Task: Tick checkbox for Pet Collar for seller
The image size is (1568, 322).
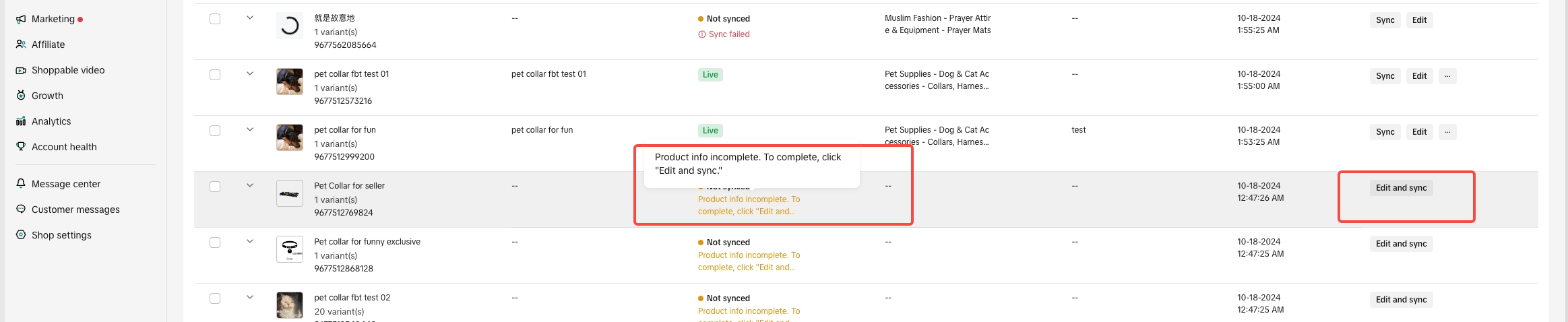Action: pyautogui.click(x=215, y=187)
